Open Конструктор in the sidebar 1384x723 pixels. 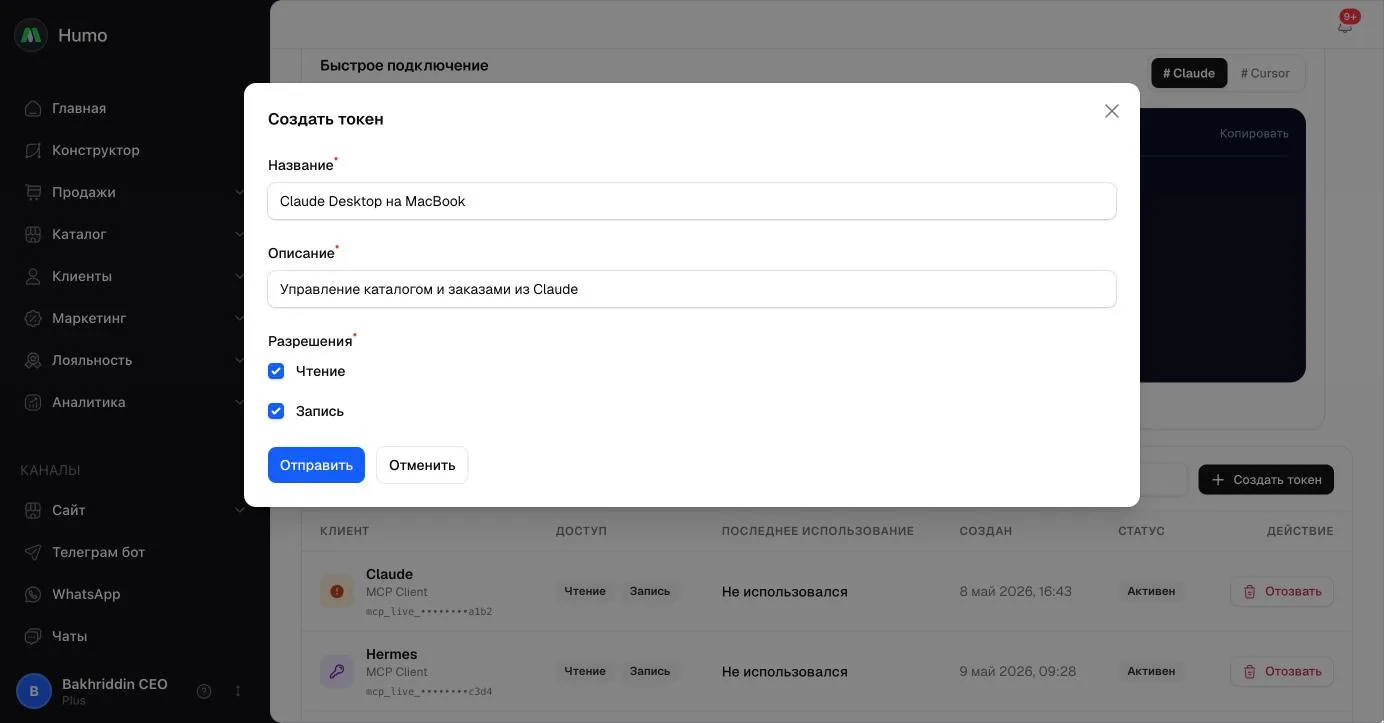click(x=96, y=150)
